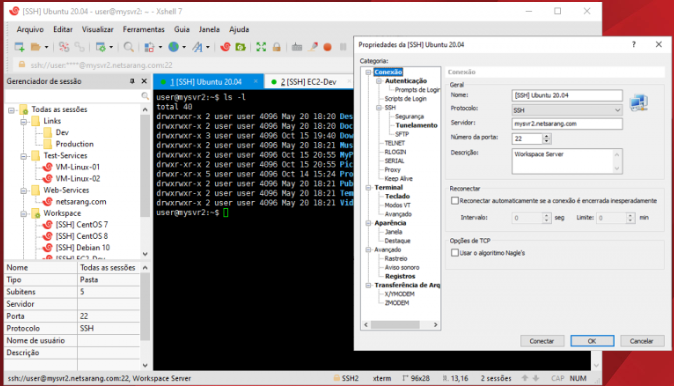Click the fullscreen green arrows icon

pyautogui.click(x=261, y=47)
